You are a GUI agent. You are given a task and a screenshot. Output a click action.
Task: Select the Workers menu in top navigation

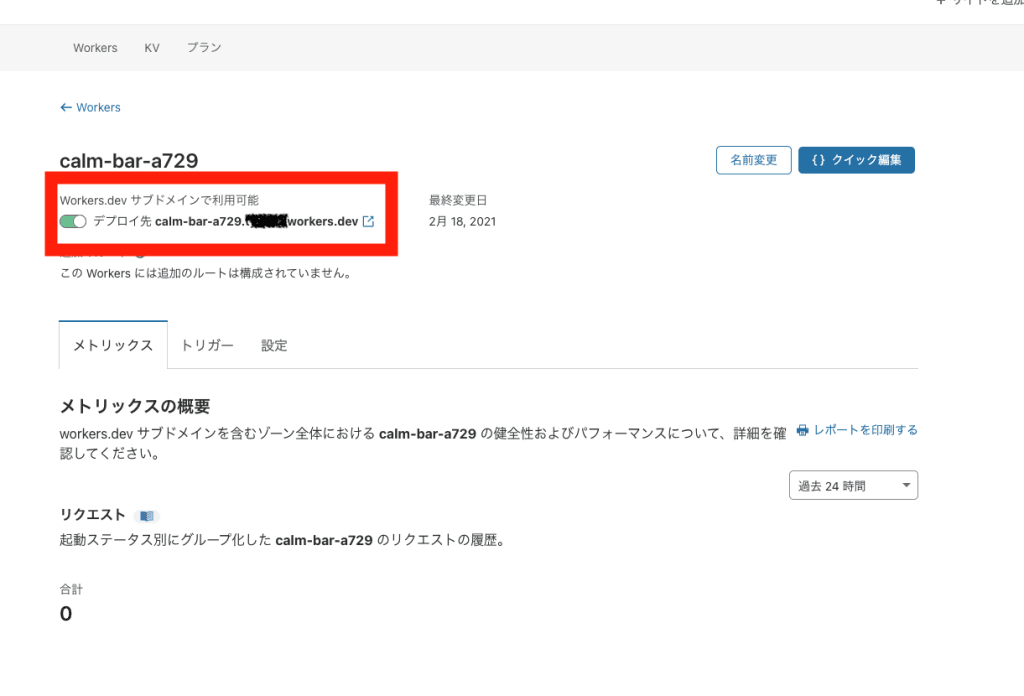point(95,48)
